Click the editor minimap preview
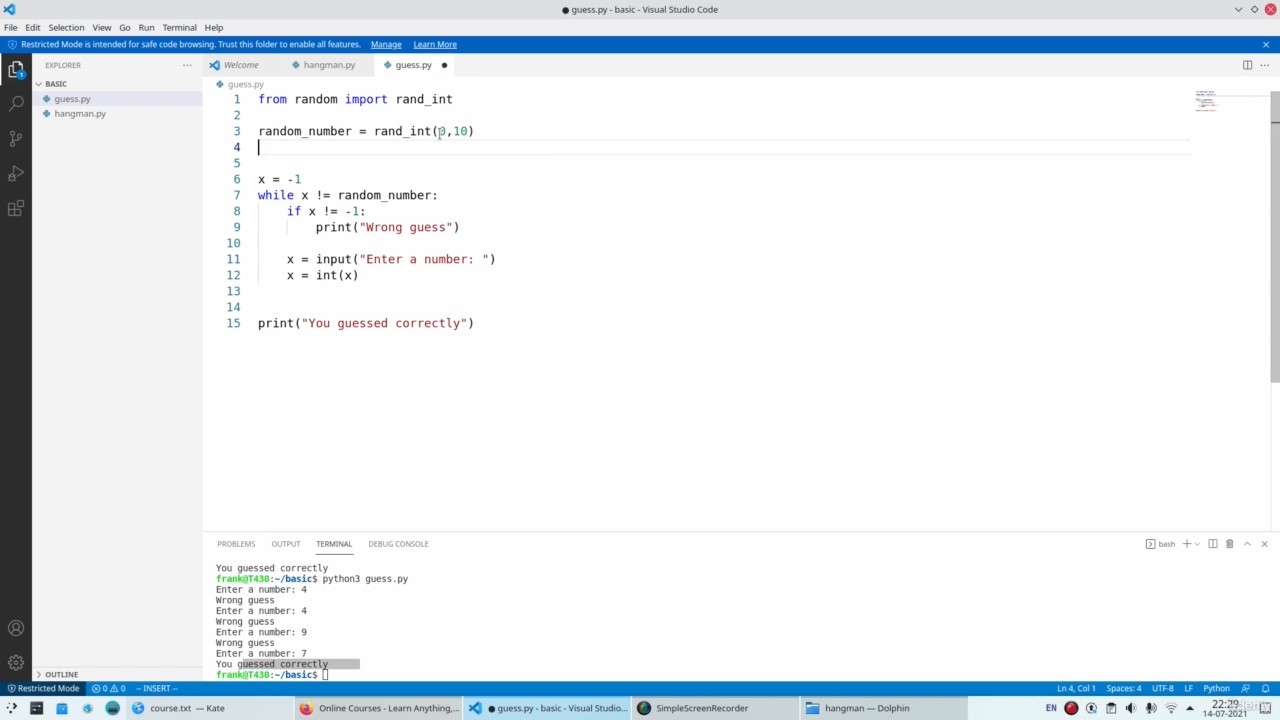 coord(1206,101)
